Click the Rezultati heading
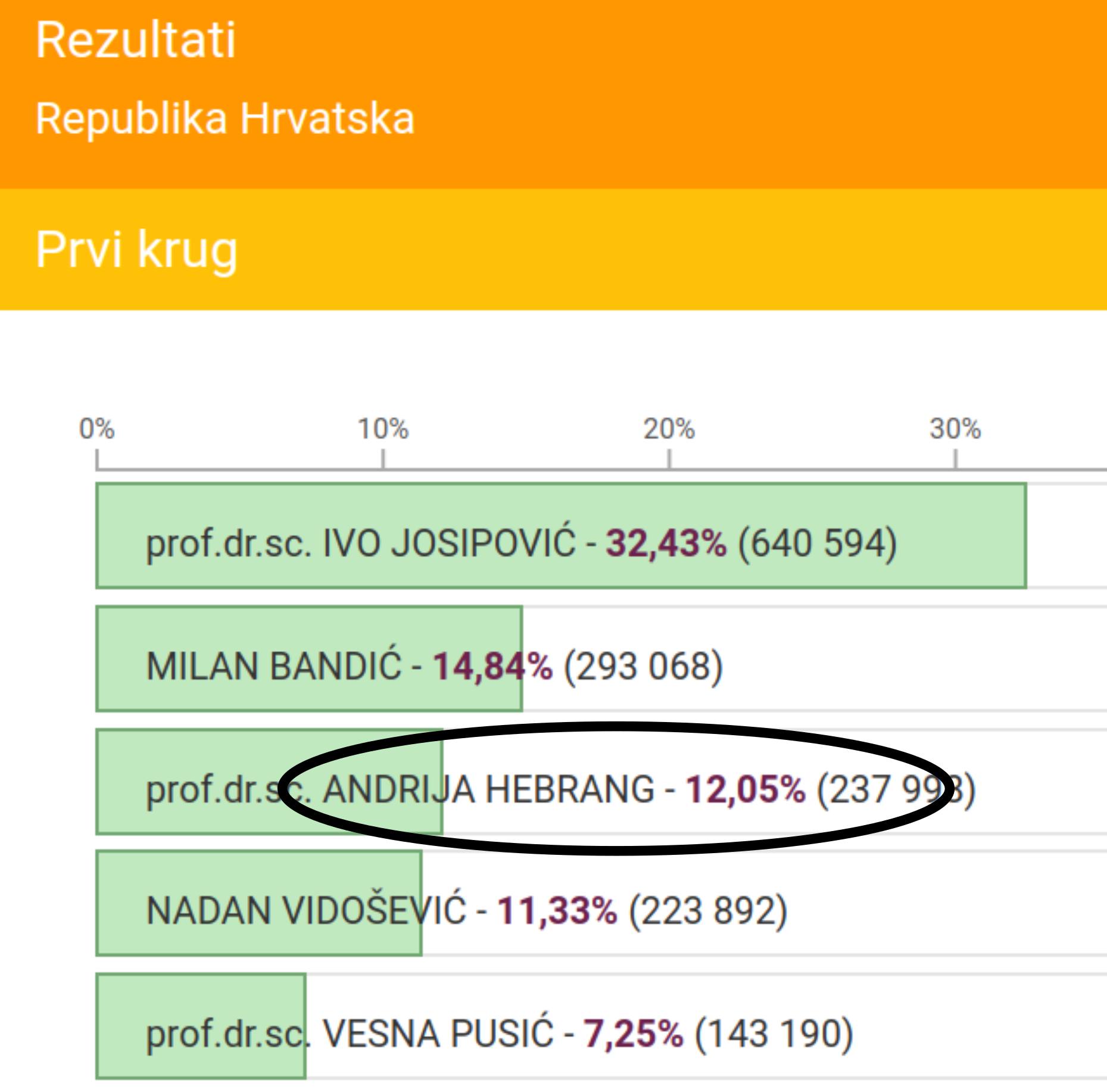This screenshot has width=1107, height=1092. [x=136, y=40]
